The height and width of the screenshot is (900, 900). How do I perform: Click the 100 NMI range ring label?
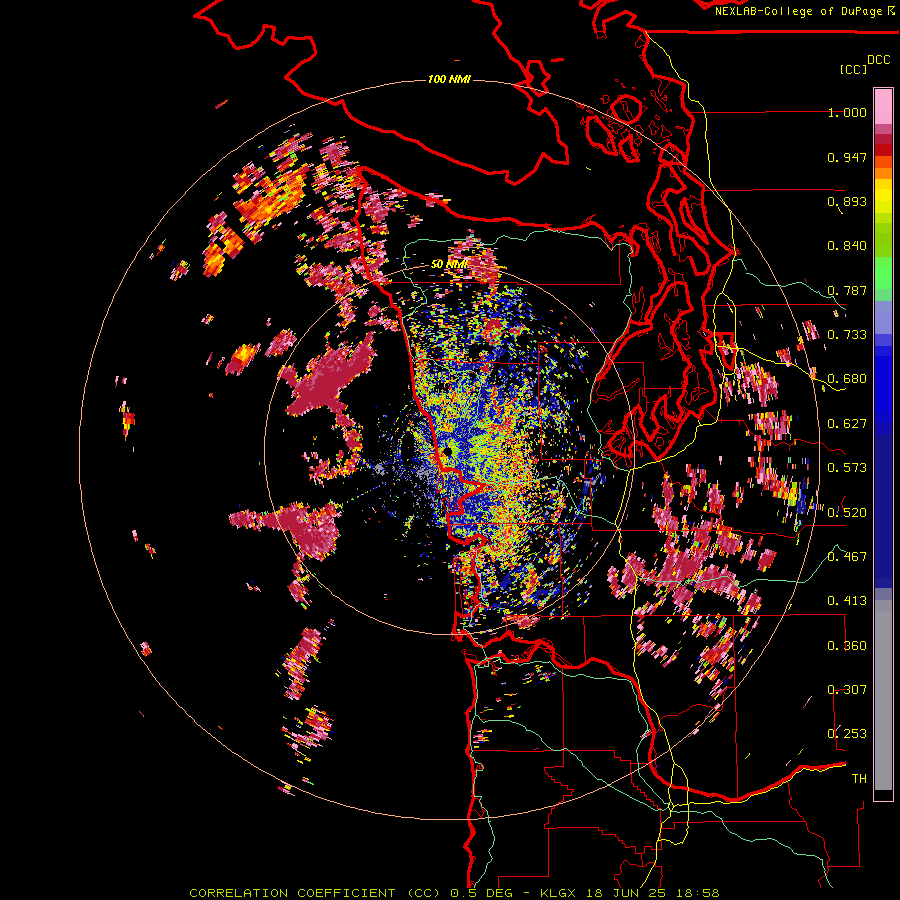pos(449,79)
